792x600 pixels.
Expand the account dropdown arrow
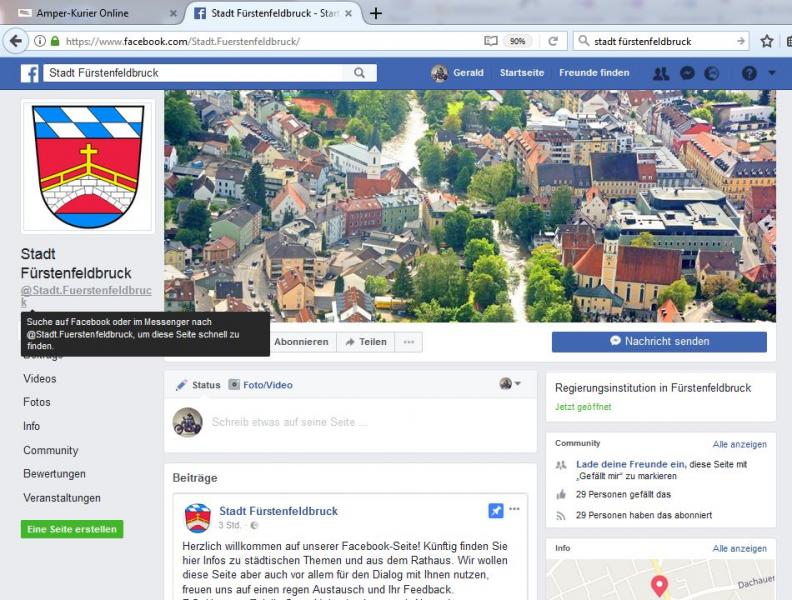(x=772, y=73)
